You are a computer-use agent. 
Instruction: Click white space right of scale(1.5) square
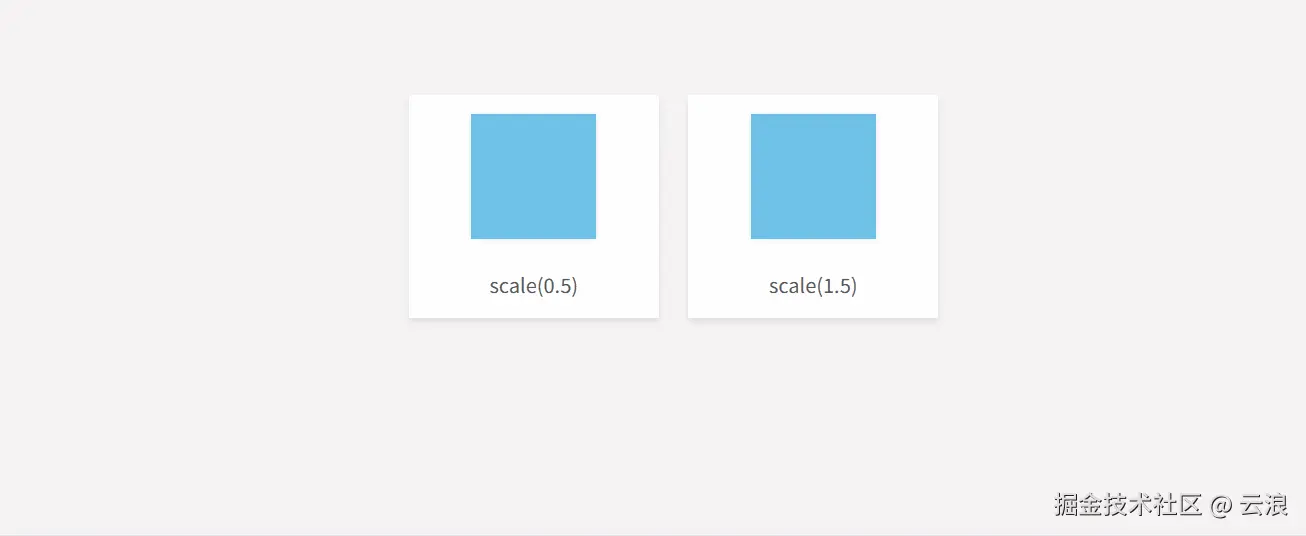906,176
